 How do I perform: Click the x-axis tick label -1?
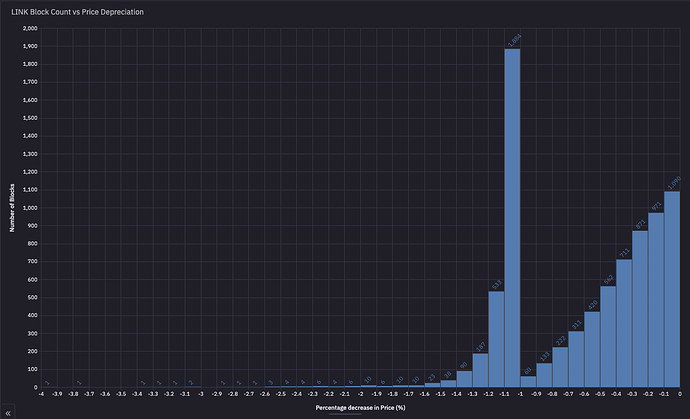[520, 394]
